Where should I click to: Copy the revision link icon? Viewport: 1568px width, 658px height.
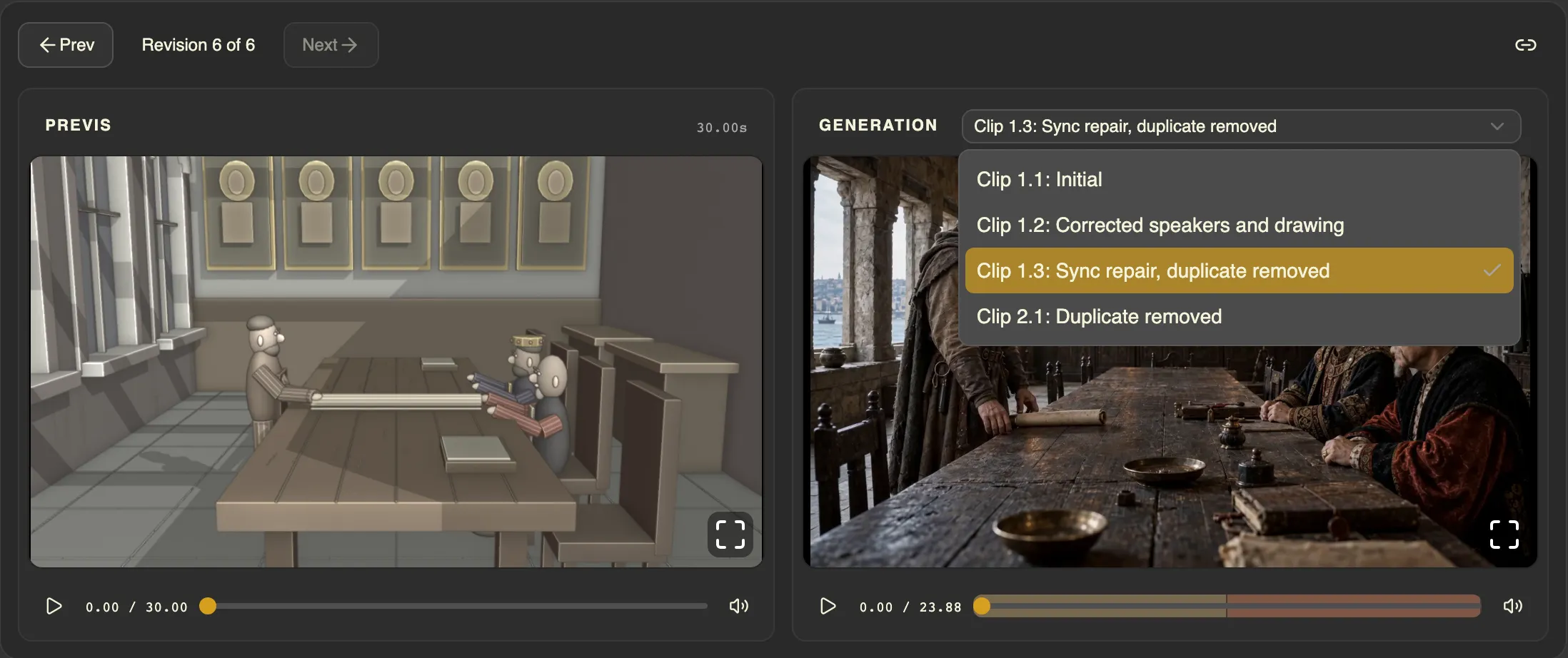[x=1525, y=45]
